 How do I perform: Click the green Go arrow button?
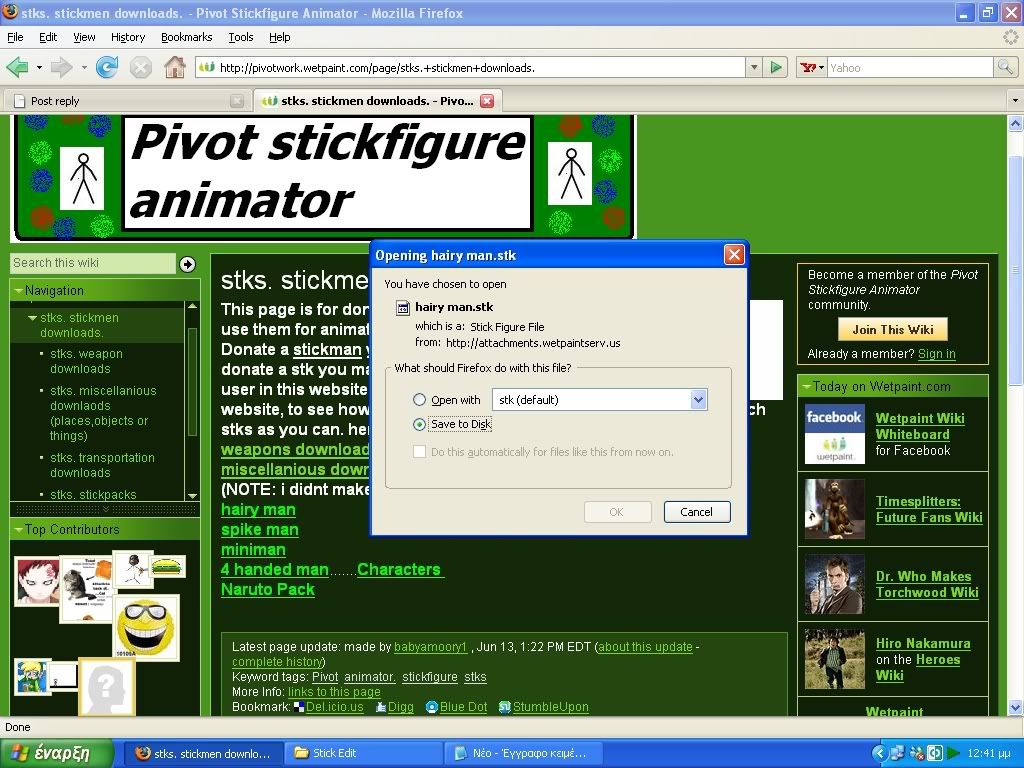point(776,68)
